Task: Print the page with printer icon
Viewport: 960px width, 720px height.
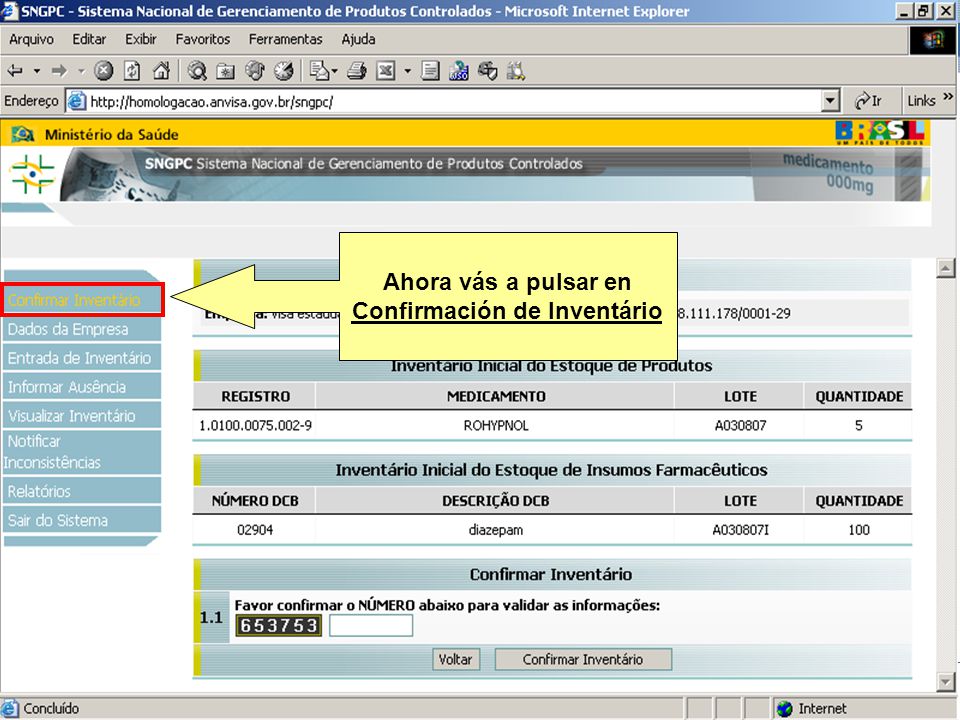Action: click(356, 71)
